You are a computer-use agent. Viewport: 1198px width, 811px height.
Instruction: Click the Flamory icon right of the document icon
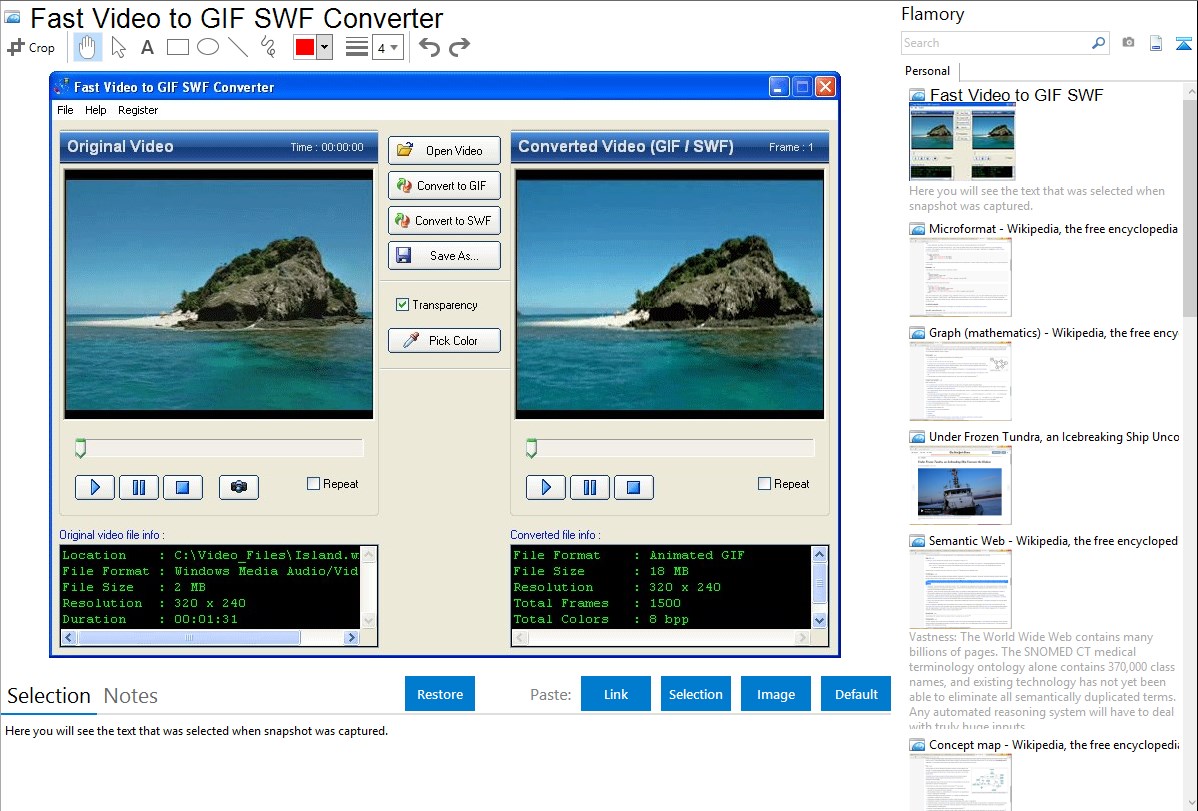[x=1183, y=43]
